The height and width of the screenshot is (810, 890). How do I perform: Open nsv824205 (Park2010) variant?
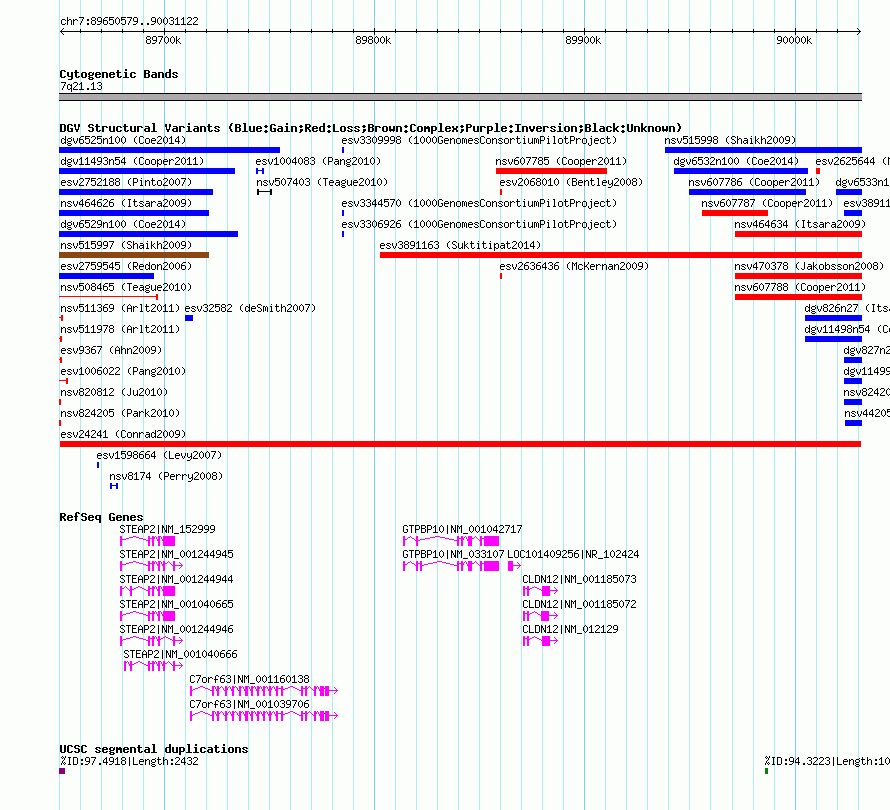pos(120,413)
